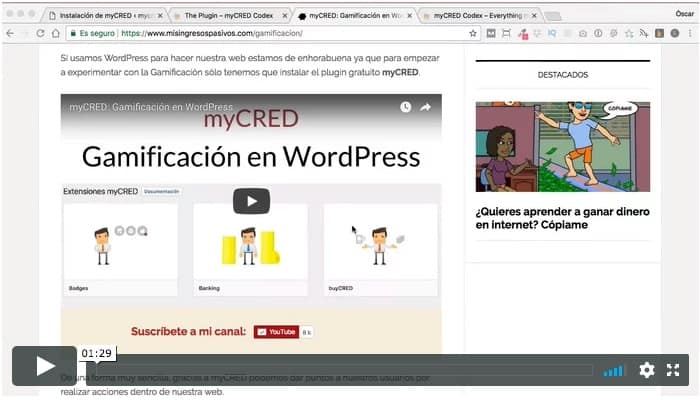The height and width of the screenshot is (401, 700).
Task: Click the first extension icon after star
Action: point(491,33)
